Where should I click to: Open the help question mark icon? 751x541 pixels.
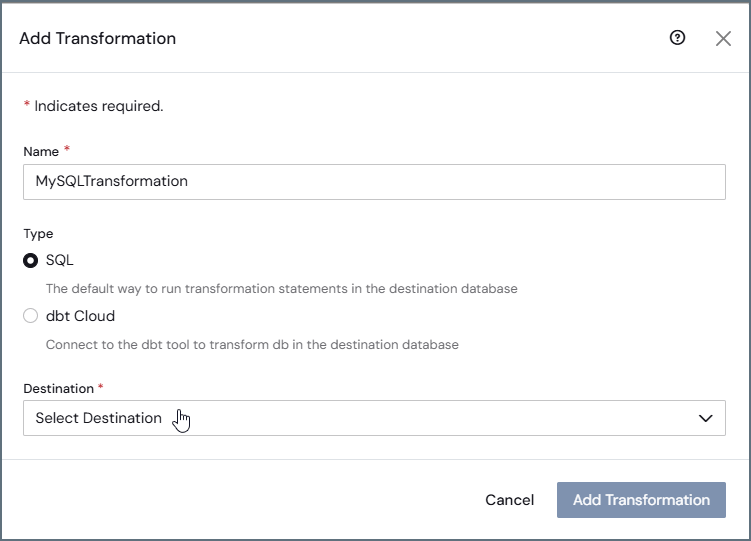pos(677,37)
